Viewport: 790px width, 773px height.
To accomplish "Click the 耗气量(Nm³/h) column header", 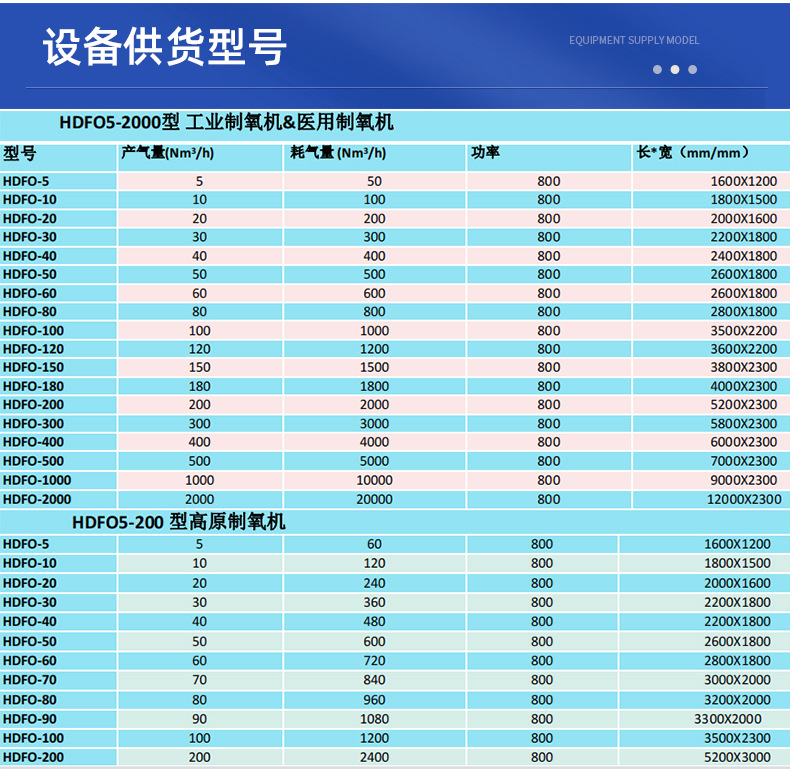I will pyautogui.click(x=338, y=152).
